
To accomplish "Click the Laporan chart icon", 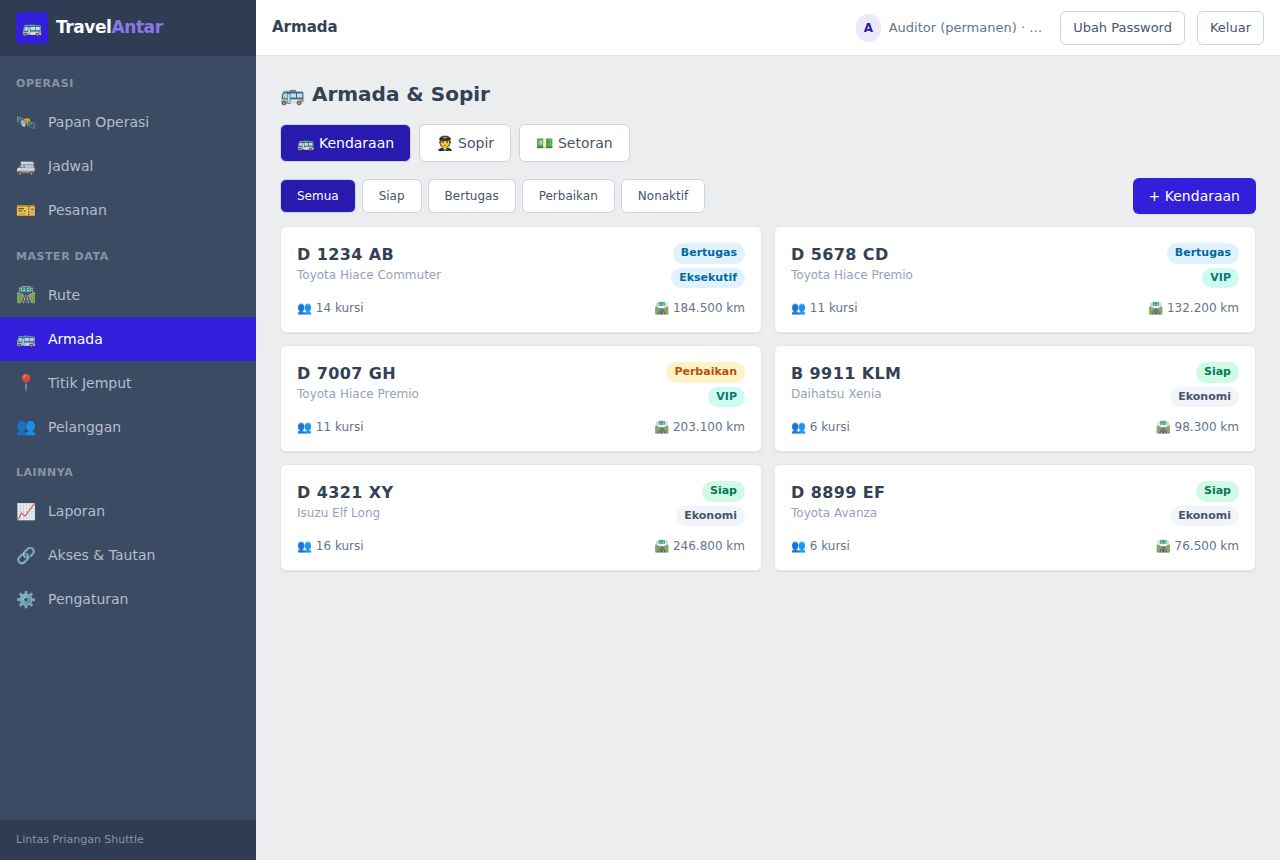I will [x=26, y=511].
